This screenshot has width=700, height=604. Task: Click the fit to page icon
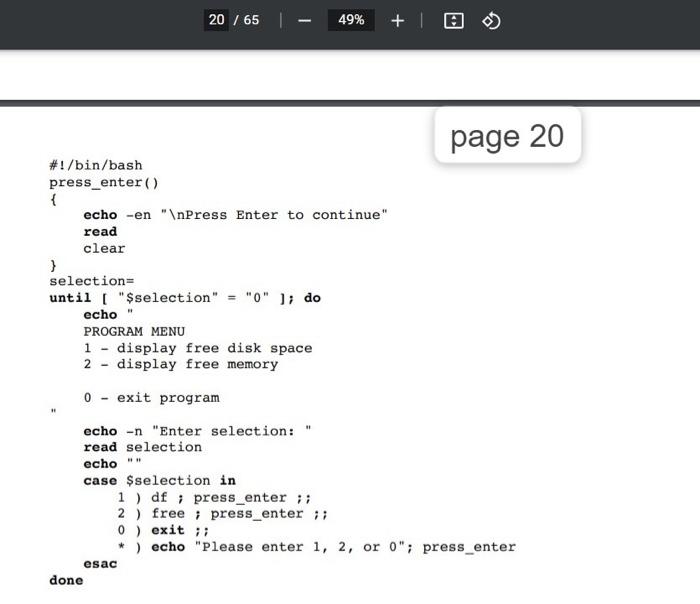pyautogui.click(x=454, y=21)
